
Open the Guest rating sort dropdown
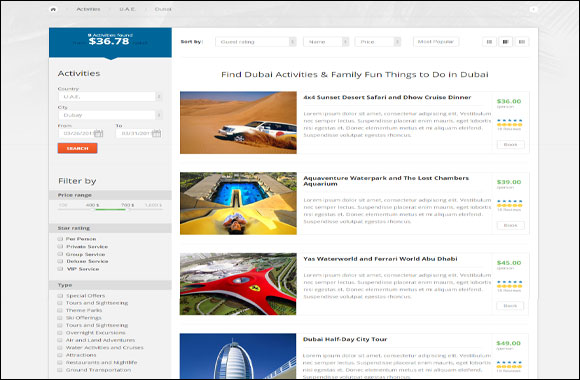[256, 42]
